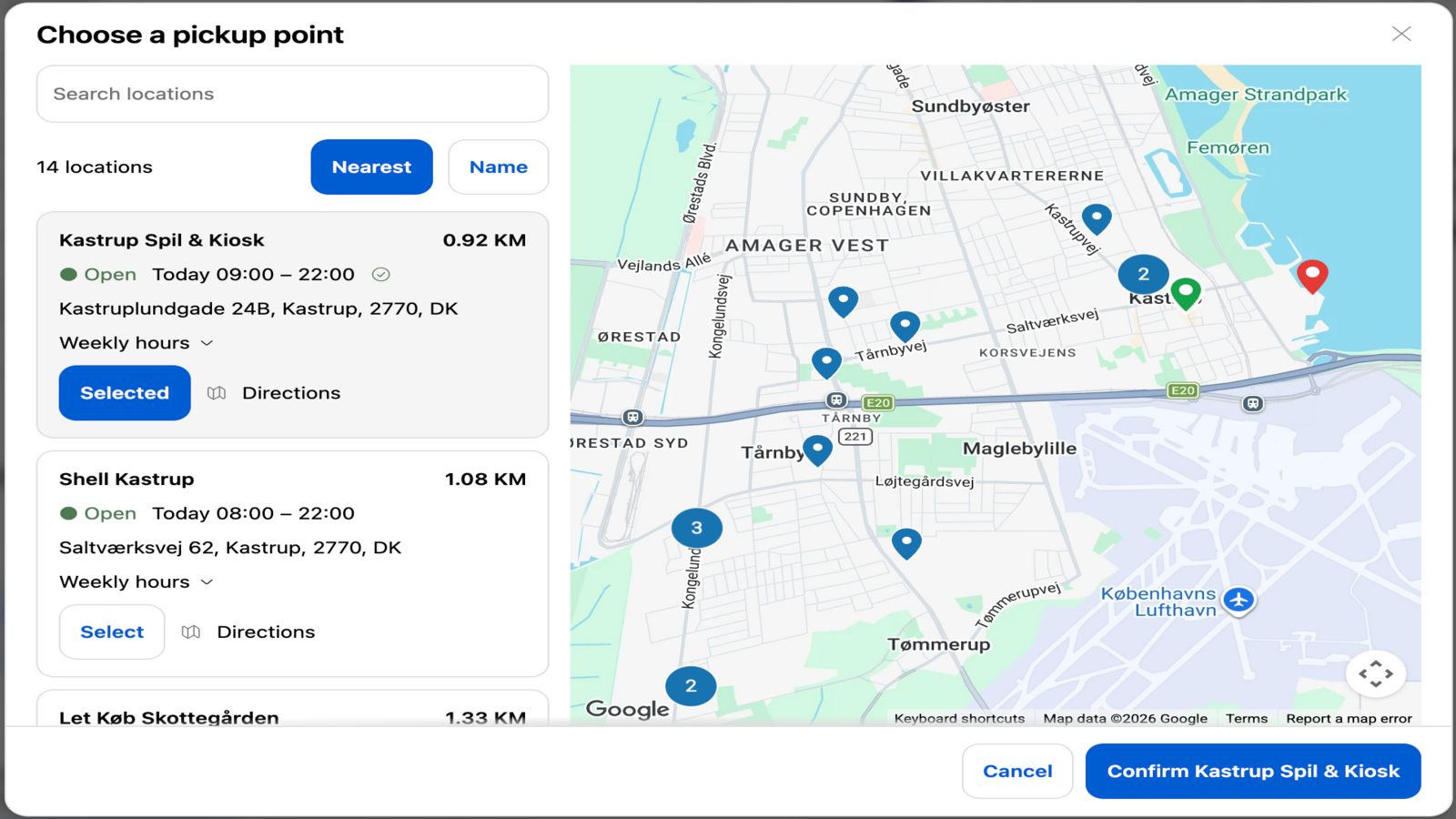The image size is (1456, 819).
Task: Open the Report a map error link
Action: (x=1349, y=718)
